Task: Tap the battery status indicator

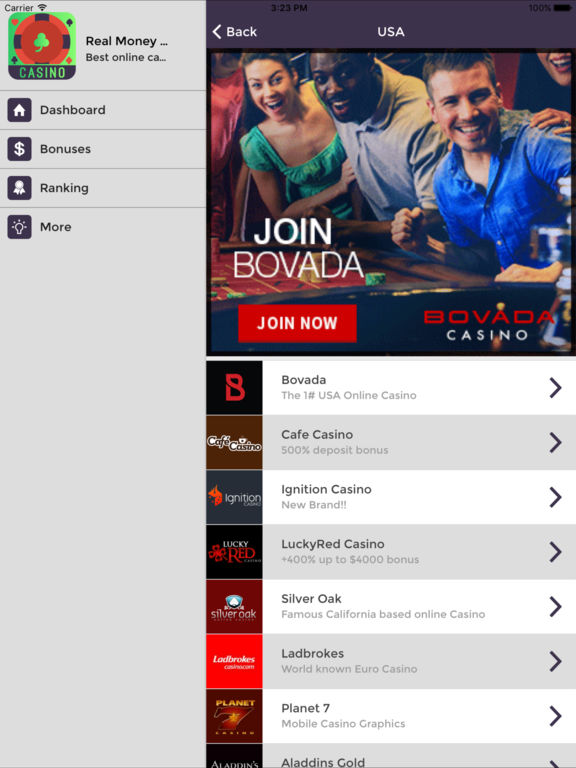Action: (561, 8)
